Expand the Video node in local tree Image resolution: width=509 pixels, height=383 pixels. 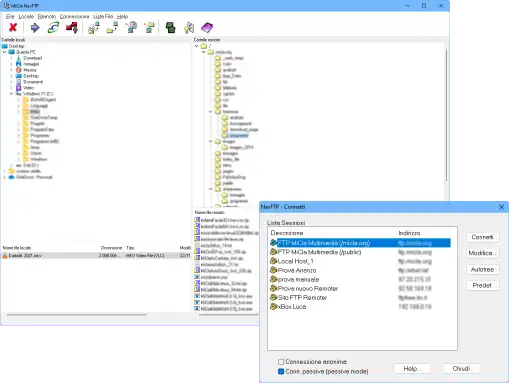click(11, 88)
